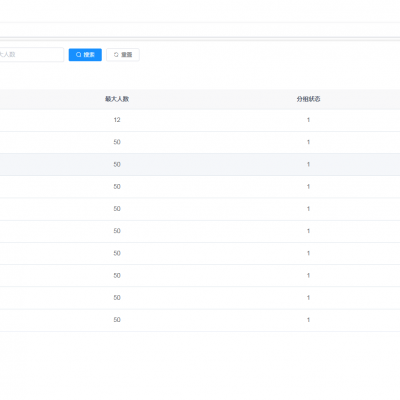Select the last 50 value in table

(117, 320)
